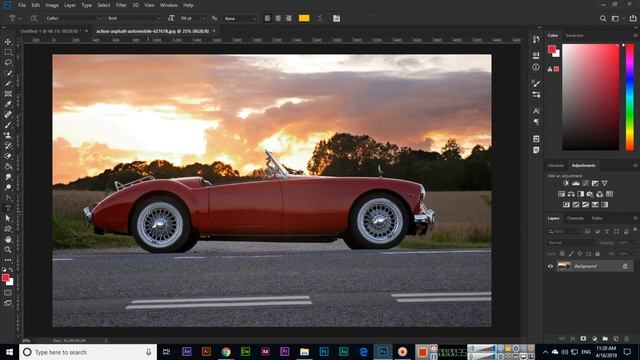Click Share image button in options bar

click(x=633, y=18)
